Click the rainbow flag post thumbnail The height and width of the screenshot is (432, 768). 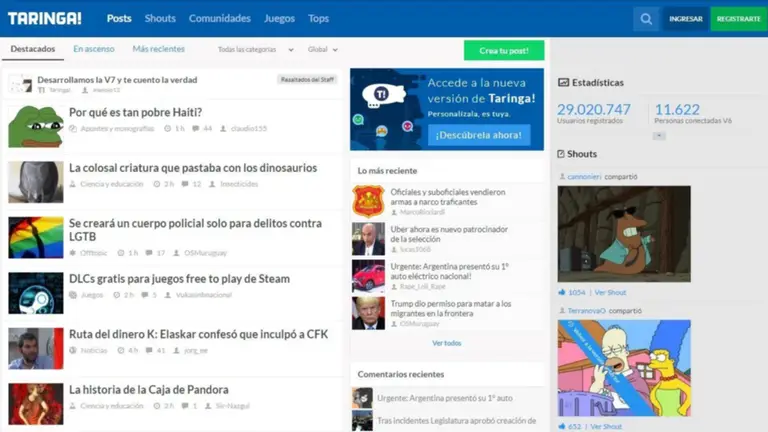[x=36, y=238]
